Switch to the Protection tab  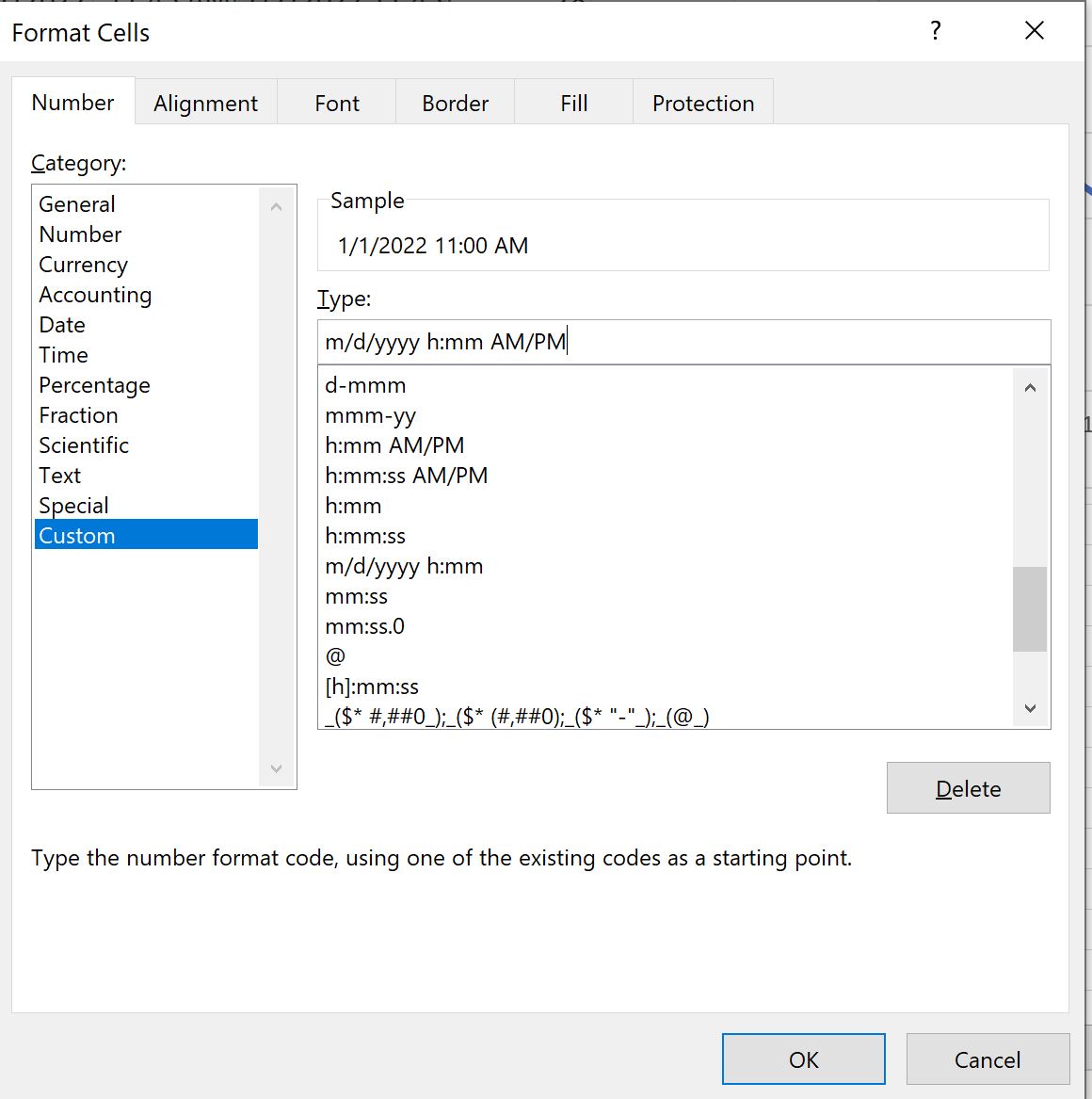tap(703, 103)
